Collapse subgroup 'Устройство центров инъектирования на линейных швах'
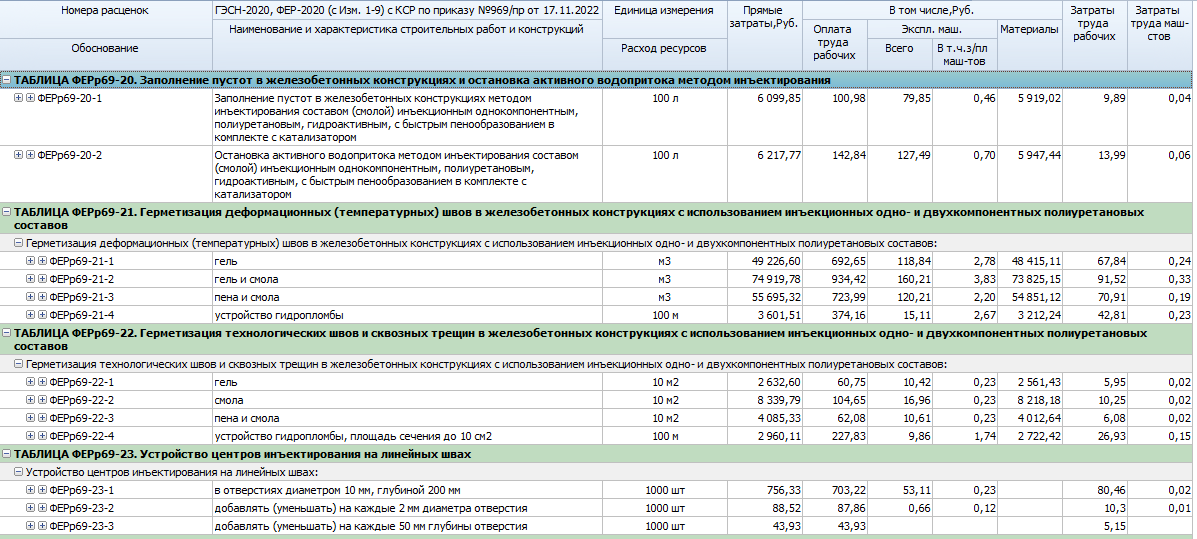This screenshot has height=539, width=1197. [18, 472]
